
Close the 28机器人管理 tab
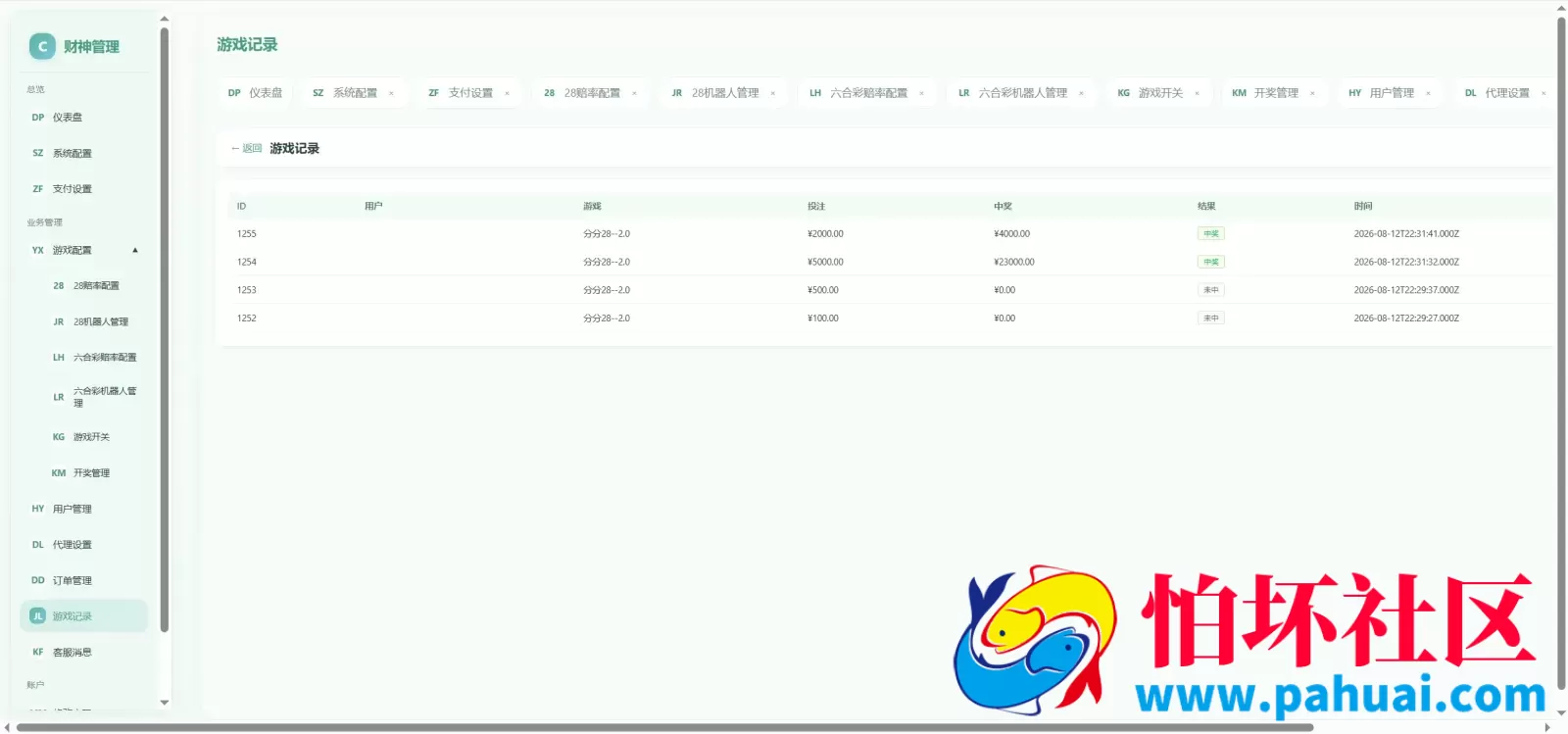773,94
